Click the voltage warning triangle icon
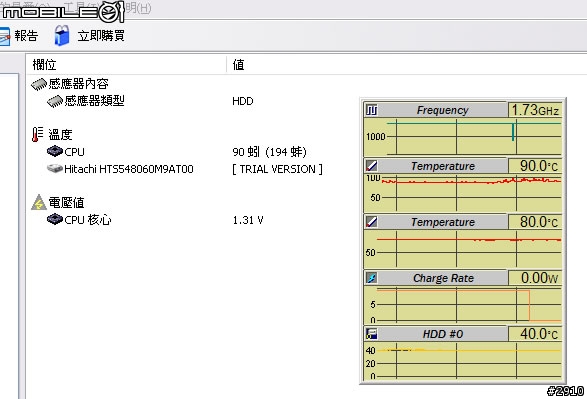587x399 pixels. click(39, 202)
